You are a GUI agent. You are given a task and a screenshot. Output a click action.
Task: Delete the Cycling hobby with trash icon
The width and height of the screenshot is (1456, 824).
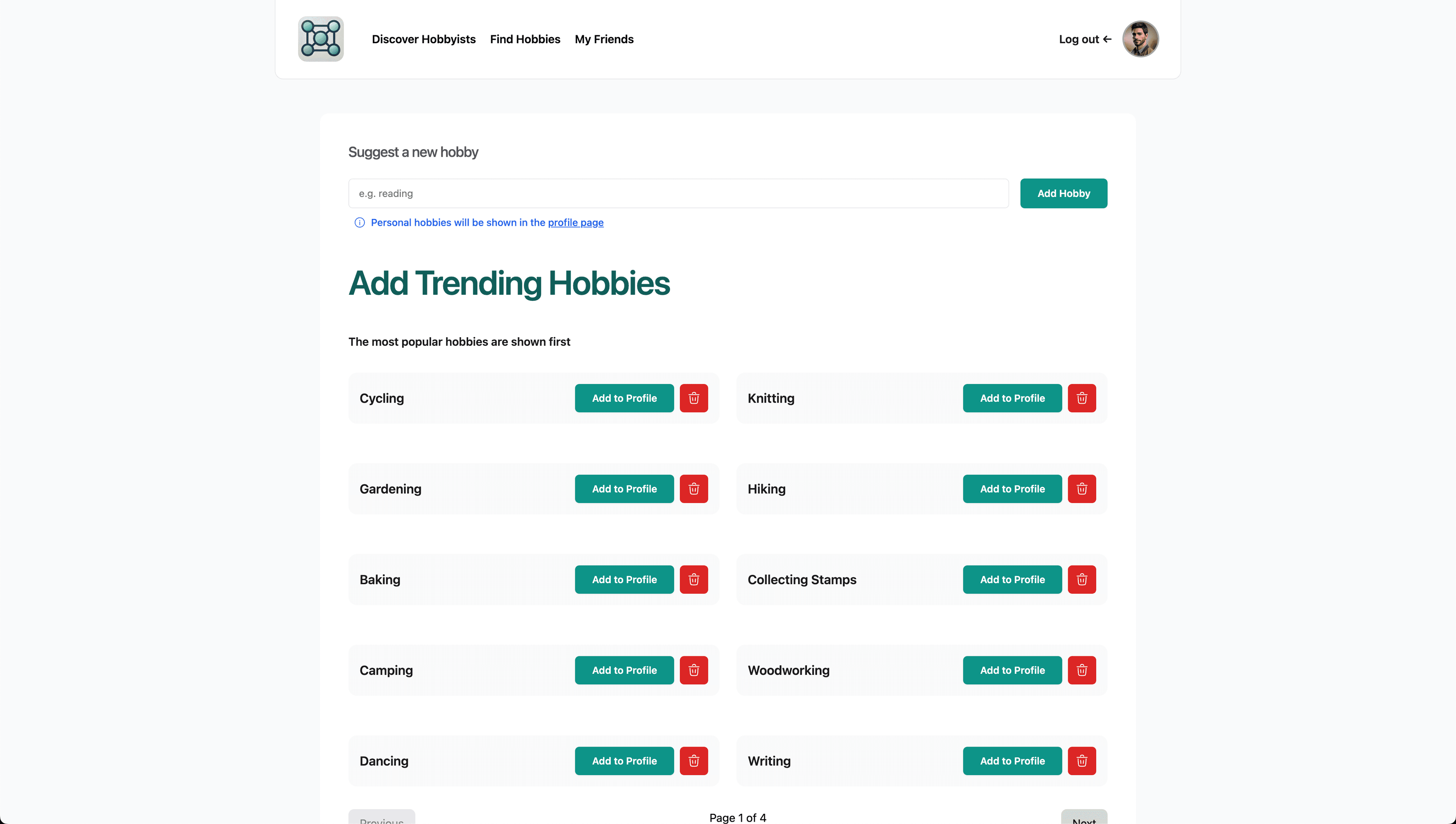pyautogui.click(x=693, y=398)
